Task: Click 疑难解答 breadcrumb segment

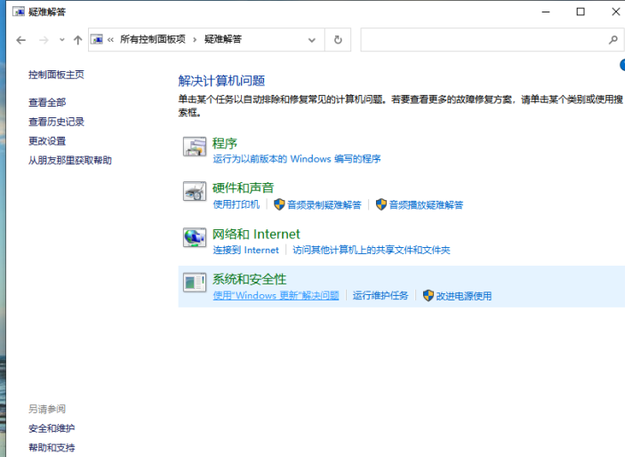Action: point(223,39)
